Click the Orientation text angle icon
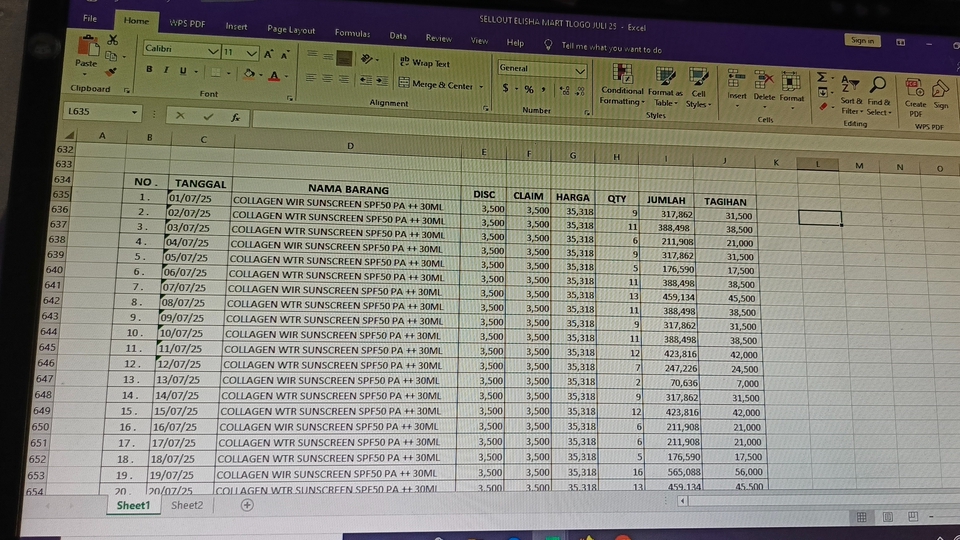This screenshot has height=540, width=960. tap(367, 59)
